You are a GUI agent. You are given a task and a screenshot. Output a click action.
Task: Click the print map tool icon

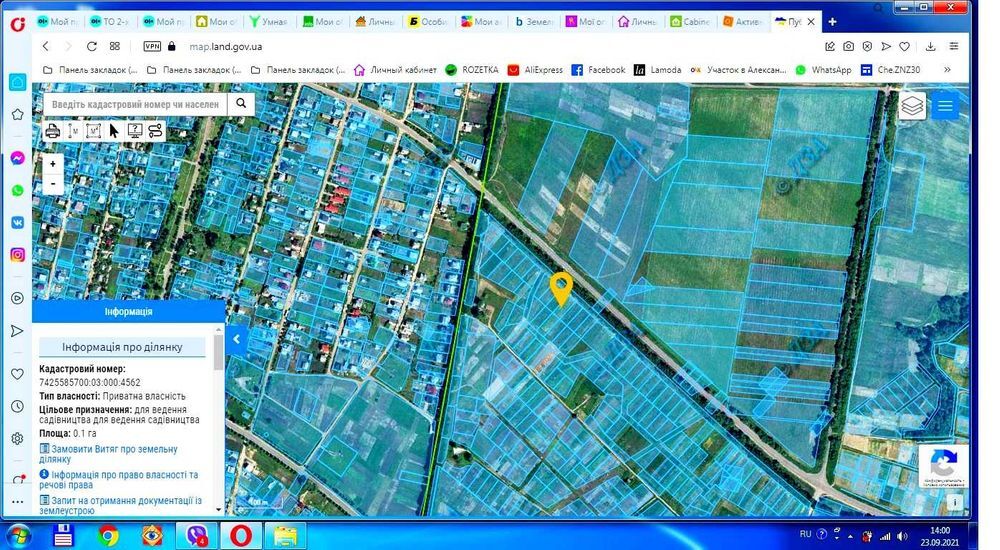point(53,130)
